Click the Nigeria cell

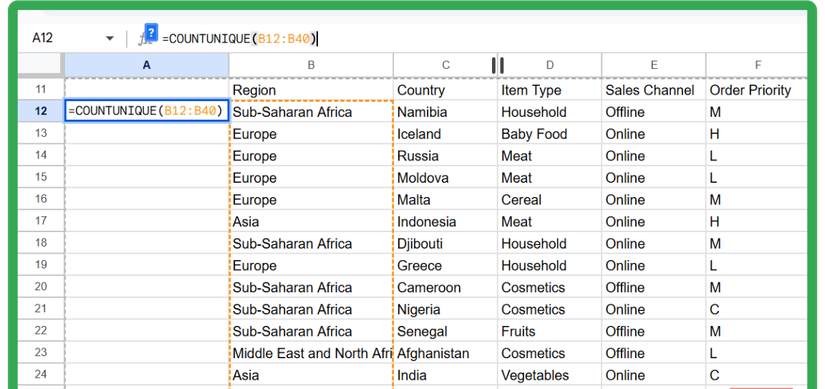[446, 309]
